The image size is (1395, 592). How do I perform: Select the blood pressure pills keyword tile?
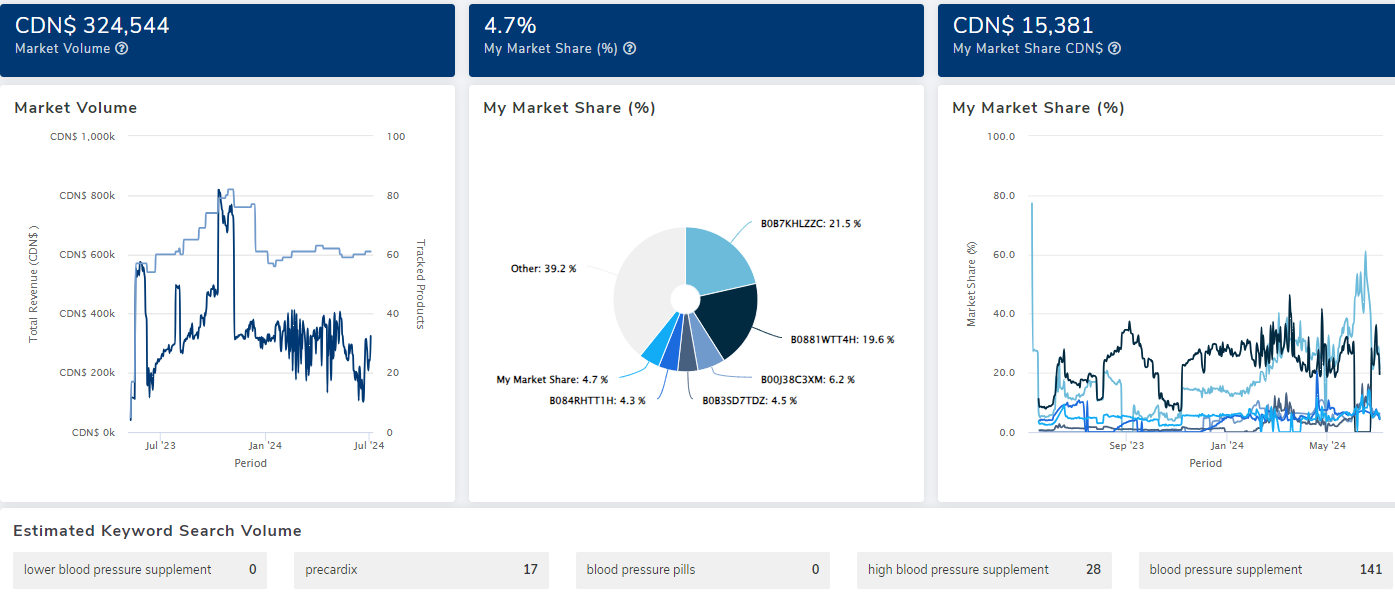click(x=704, y=570)
